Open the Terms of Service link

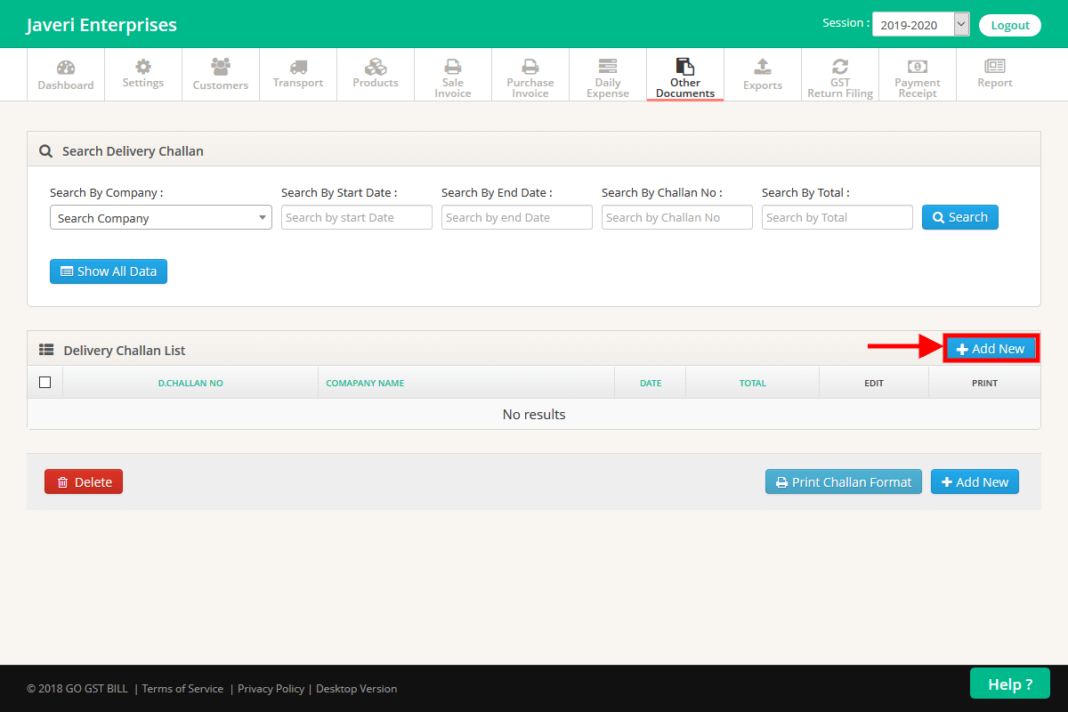point(182,688)
